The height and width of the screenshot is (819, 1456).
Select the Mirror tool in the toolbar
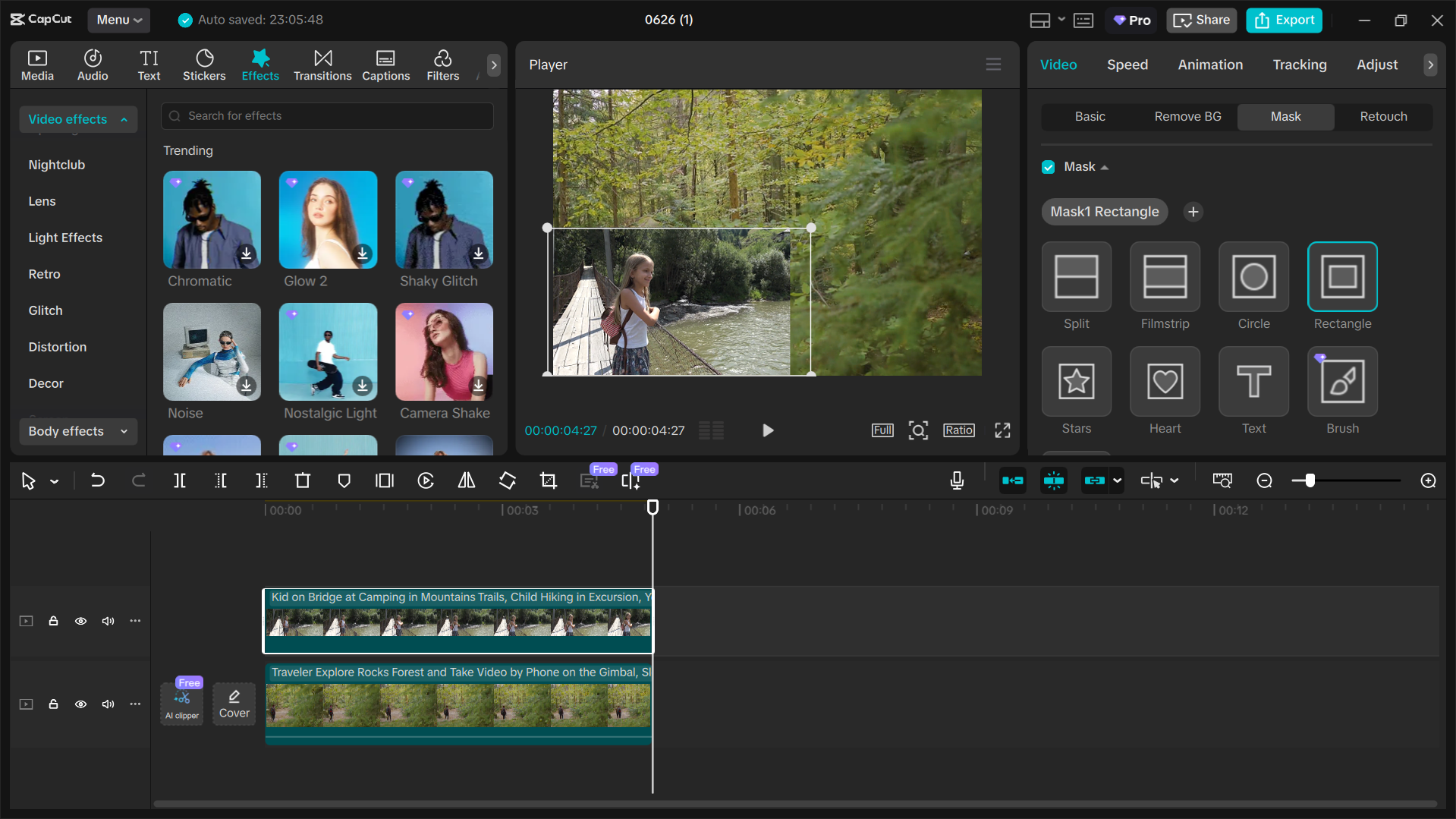pyautogui.click(x=466, y=480)
